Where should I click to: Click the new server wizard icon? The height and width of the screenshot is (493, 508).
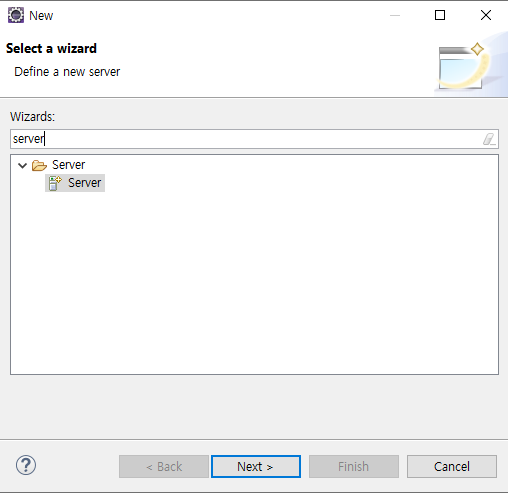[55, 183]
